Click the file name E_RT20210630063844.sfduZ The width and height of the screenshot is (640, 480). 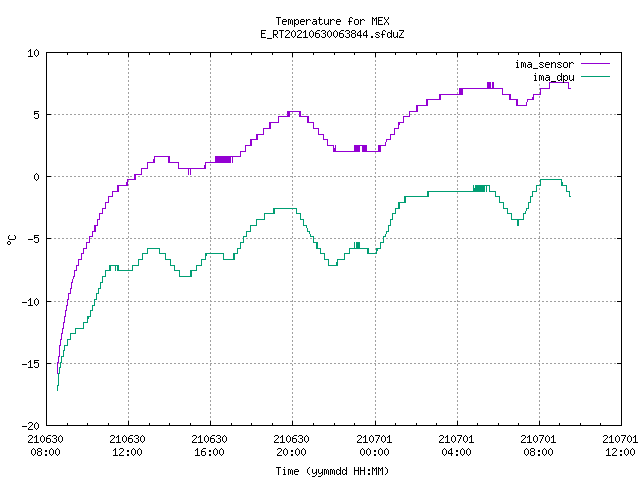click(332, 34)
